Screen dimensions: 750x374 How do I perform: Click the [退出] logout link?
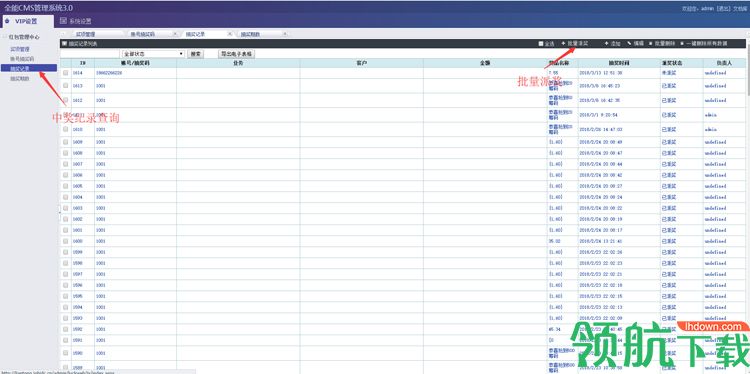(x=723, y=8)
